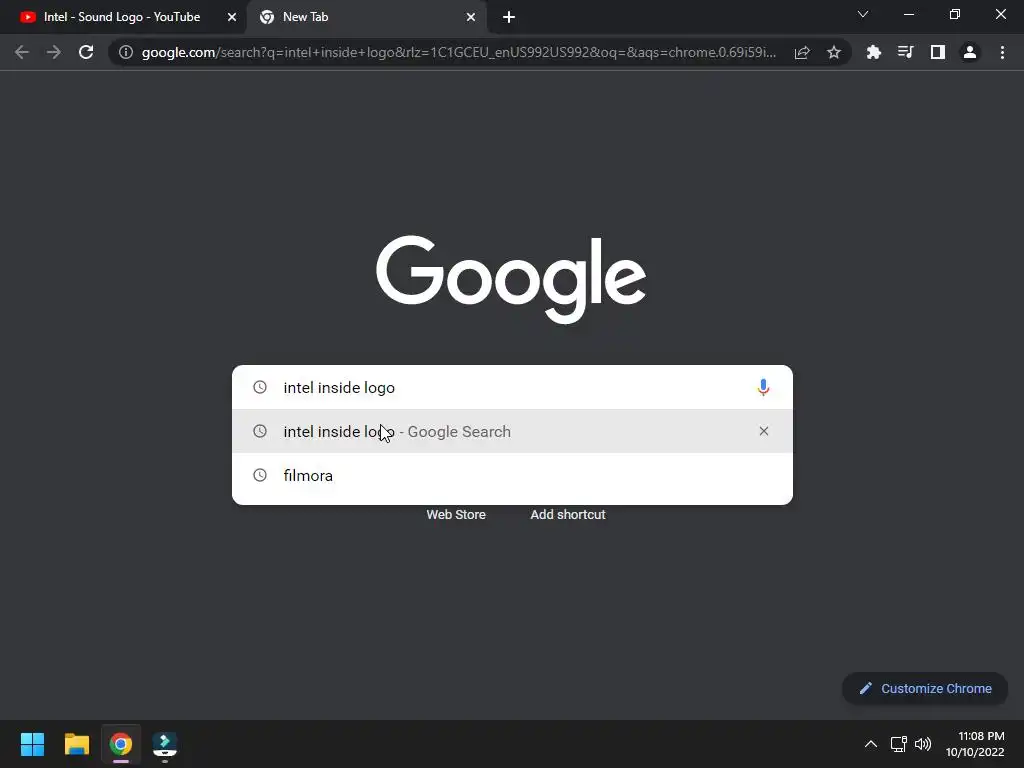Open the tab search dropdown arrow

(x=863, y=14)
